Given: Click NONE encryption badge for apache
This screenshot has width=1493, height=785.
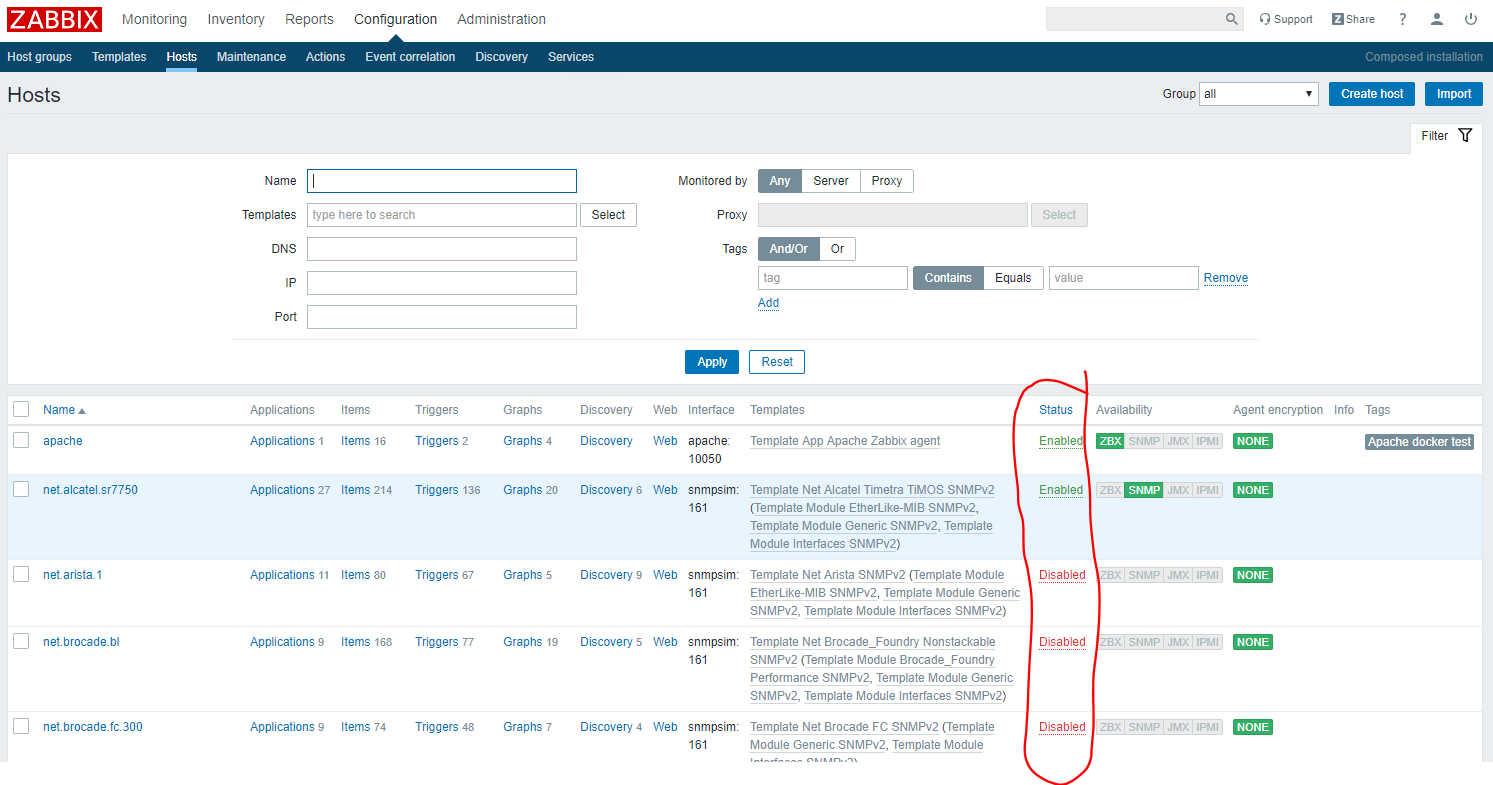Looking at the screenshot, I should 1253,441.
